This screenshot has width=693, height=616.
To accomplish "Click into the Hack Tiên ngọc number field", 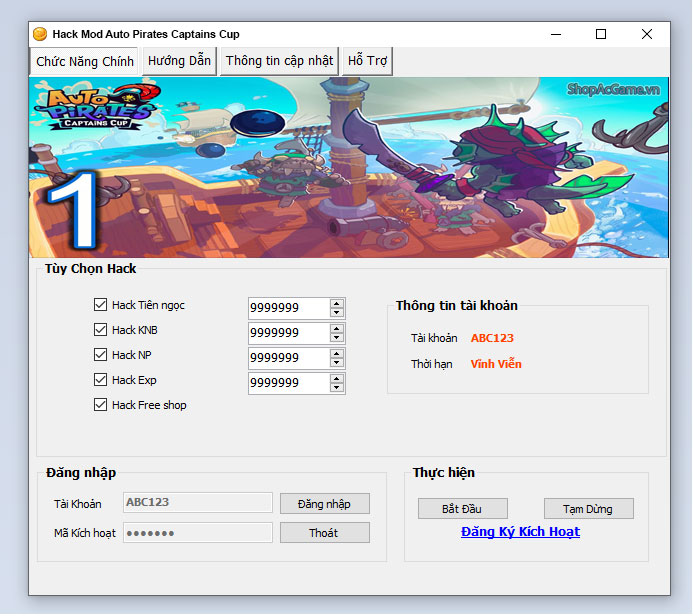I will pos(289,308).
